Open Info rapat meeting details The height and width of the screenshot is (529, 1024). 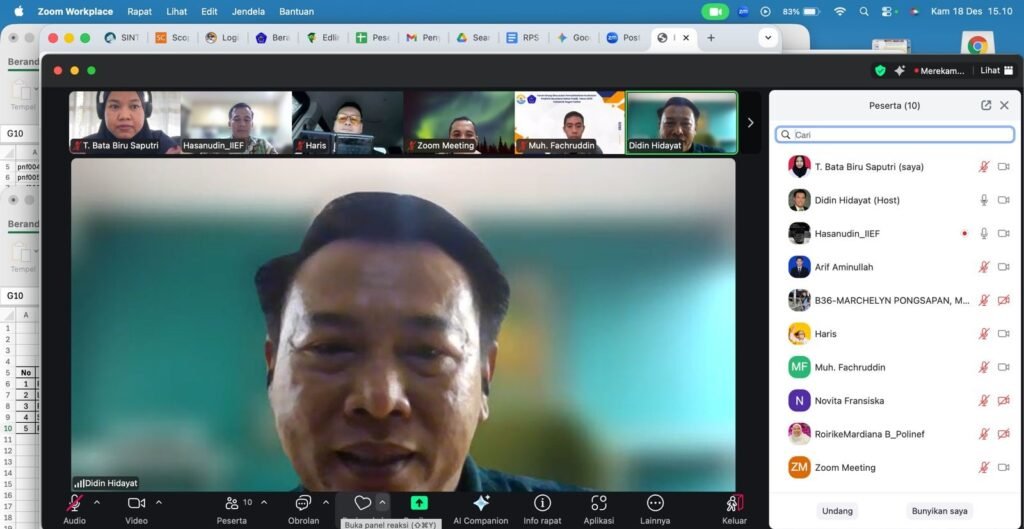pyautogui.click(x=542, y=504)
